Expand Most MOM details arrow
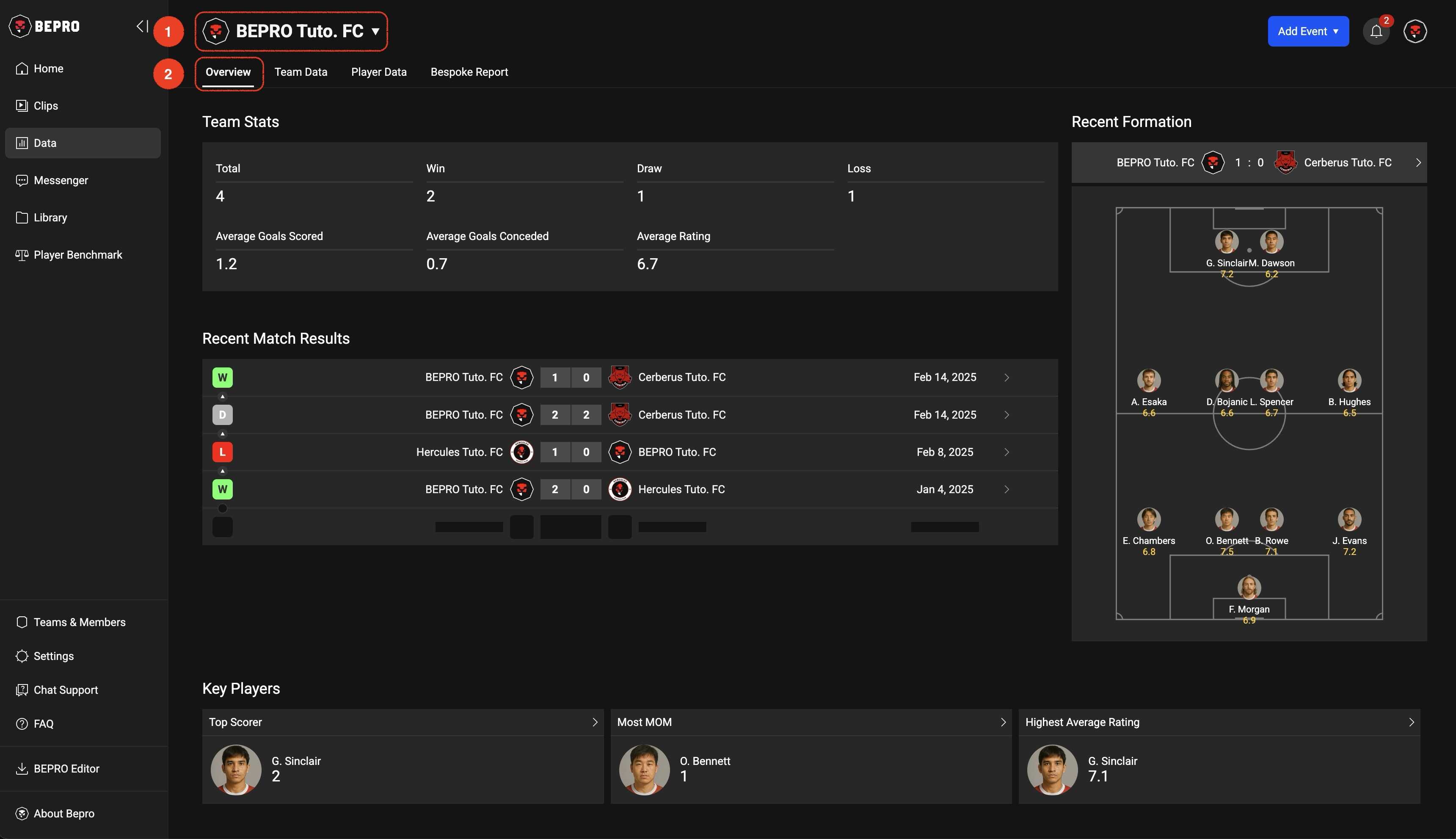This screenshot has width=1456, height=839. [1003, 722]
